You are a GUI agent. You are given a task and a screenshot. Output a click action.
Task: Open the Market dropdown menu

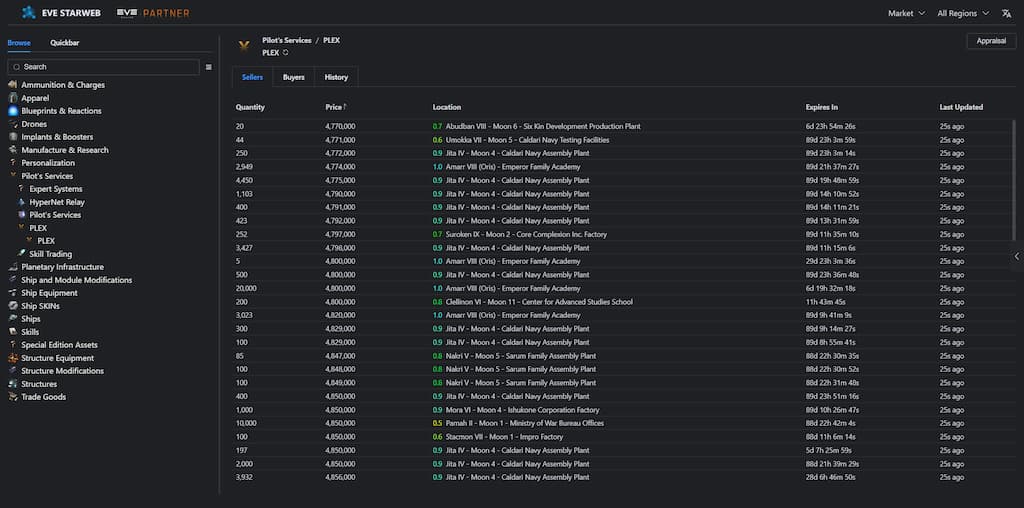906,13
